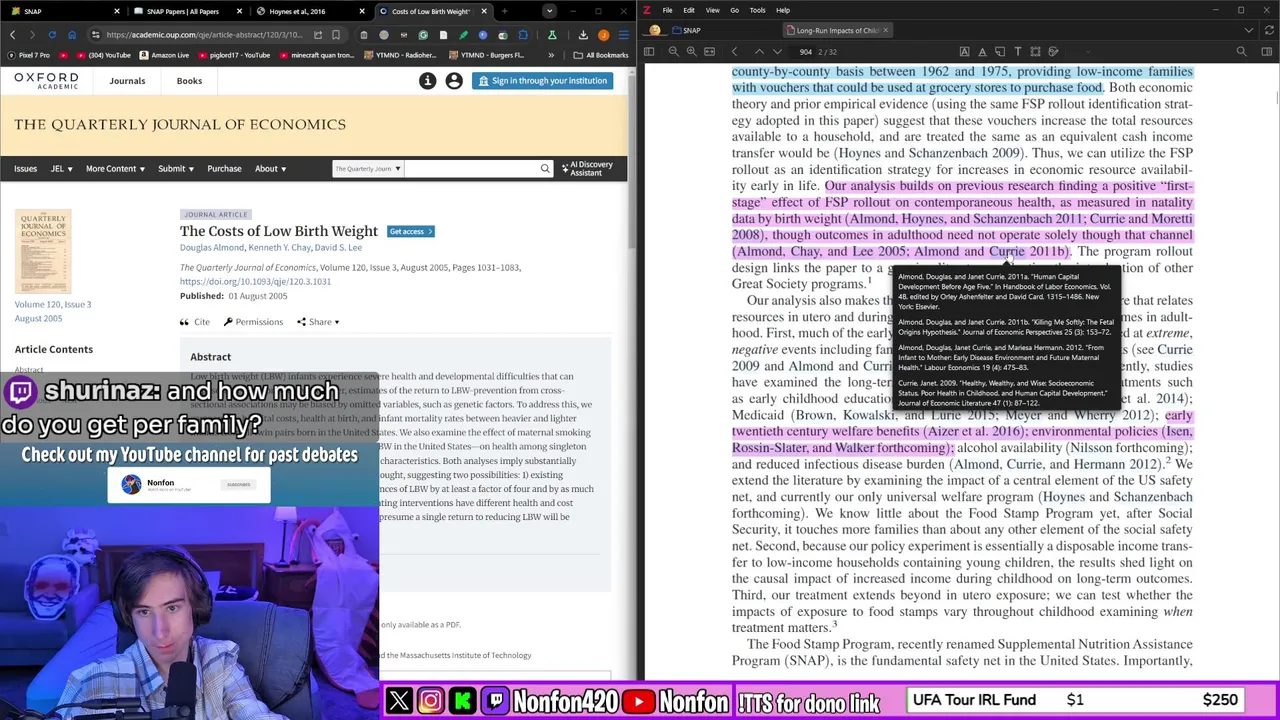1280x720 pixels.
Task: Open author Douglas Almond's link
Action: click(x=212, y=247)
